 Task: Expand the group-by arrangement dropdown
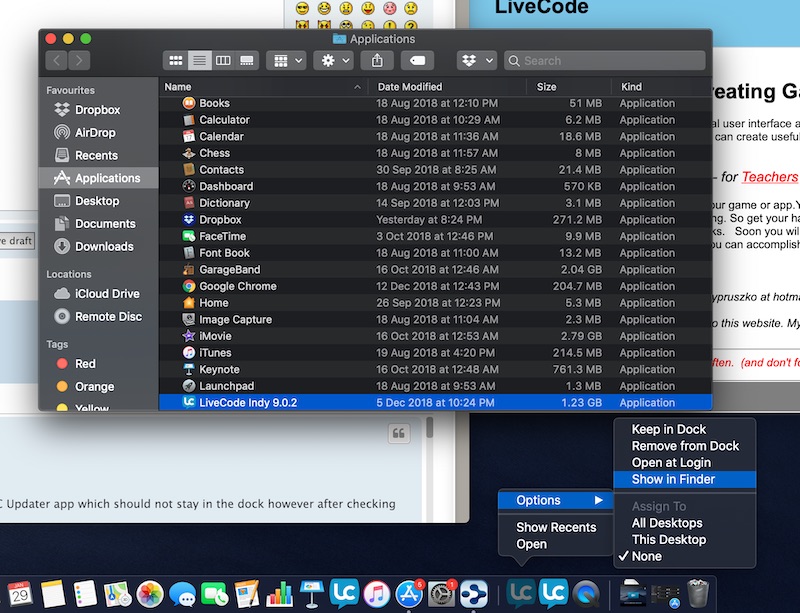[286, 60]
